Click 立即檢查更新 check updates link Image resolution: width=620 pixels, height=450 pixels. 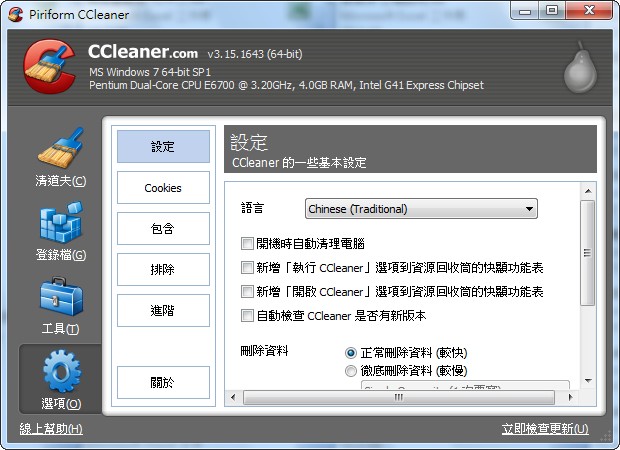(x=545, y=429)
